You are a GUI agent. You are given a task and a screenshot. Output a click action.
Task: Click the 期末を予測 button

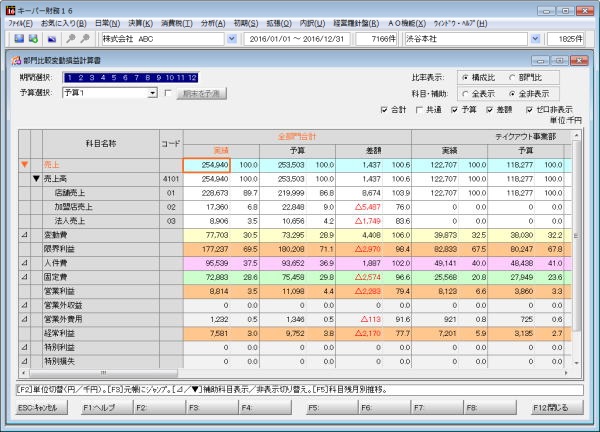201,93
